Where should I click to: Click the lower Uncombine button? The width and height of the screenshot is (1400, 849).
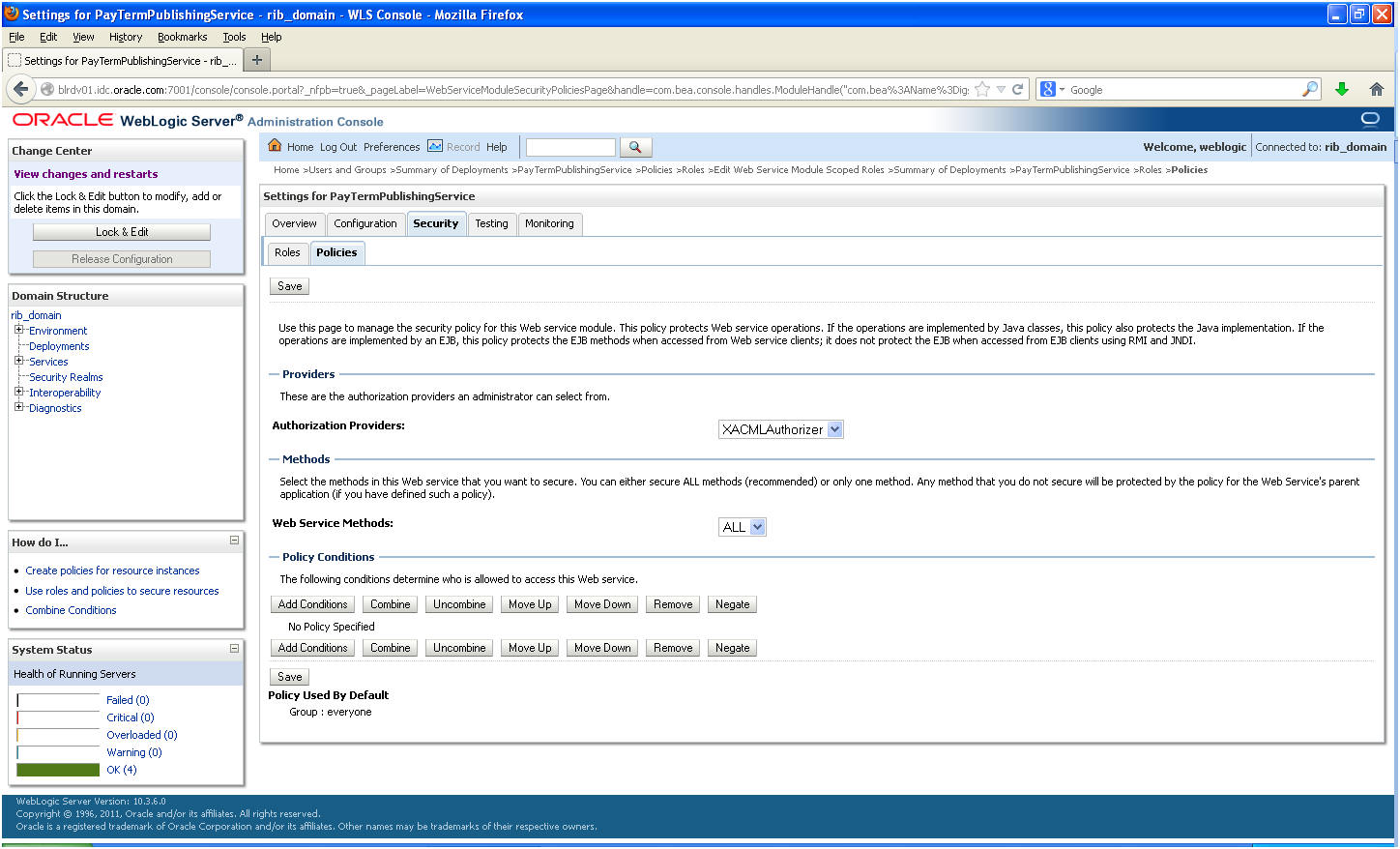[459, 648]
